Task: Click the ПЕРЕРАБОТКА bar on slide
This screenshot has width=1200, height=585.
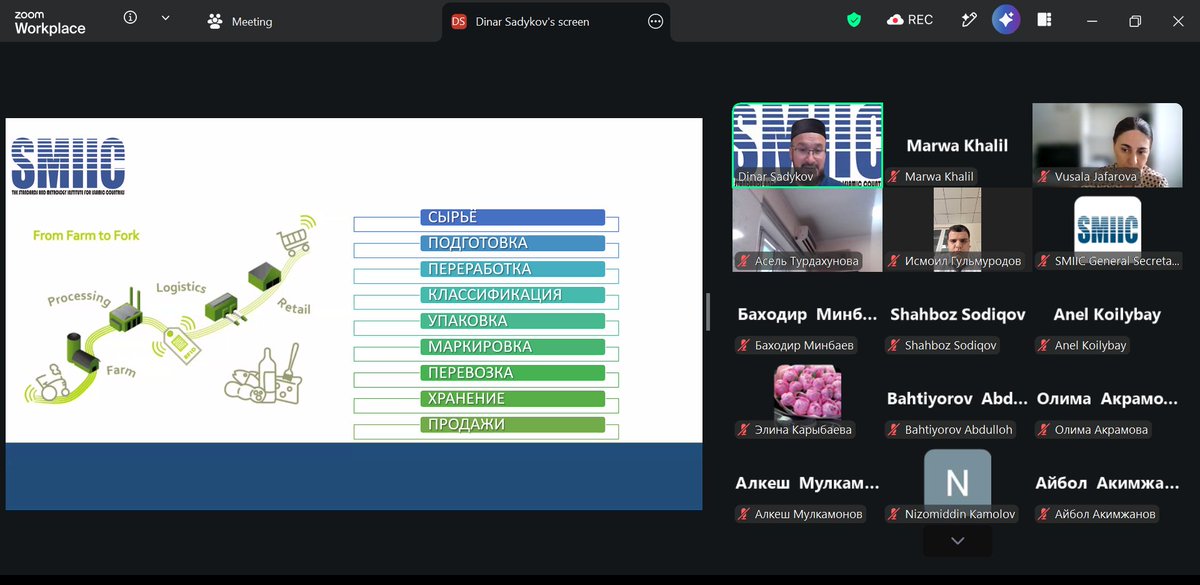Action: pos(512,269)
